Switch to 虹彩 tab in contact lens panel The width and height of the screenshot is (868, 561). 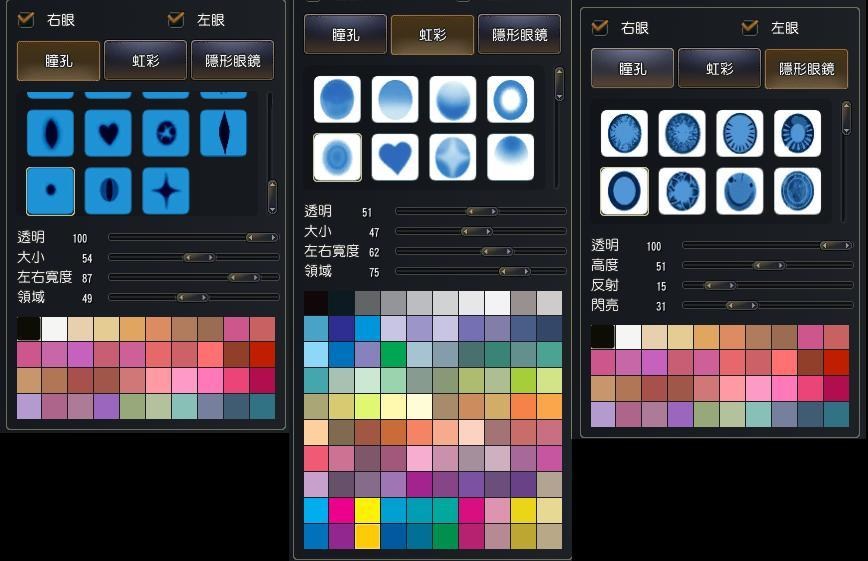(720, 68)
